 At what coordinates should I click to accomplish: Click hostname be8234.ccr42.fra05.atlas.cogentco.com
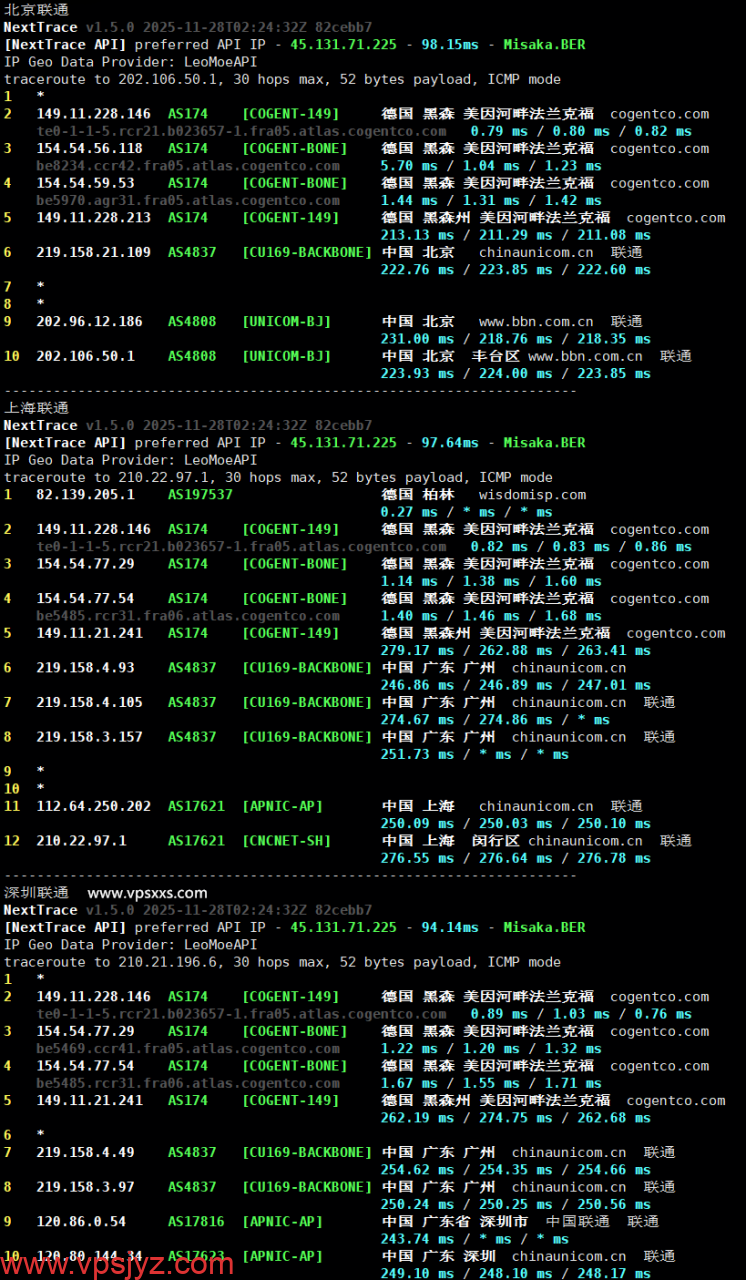click(188, 166)
